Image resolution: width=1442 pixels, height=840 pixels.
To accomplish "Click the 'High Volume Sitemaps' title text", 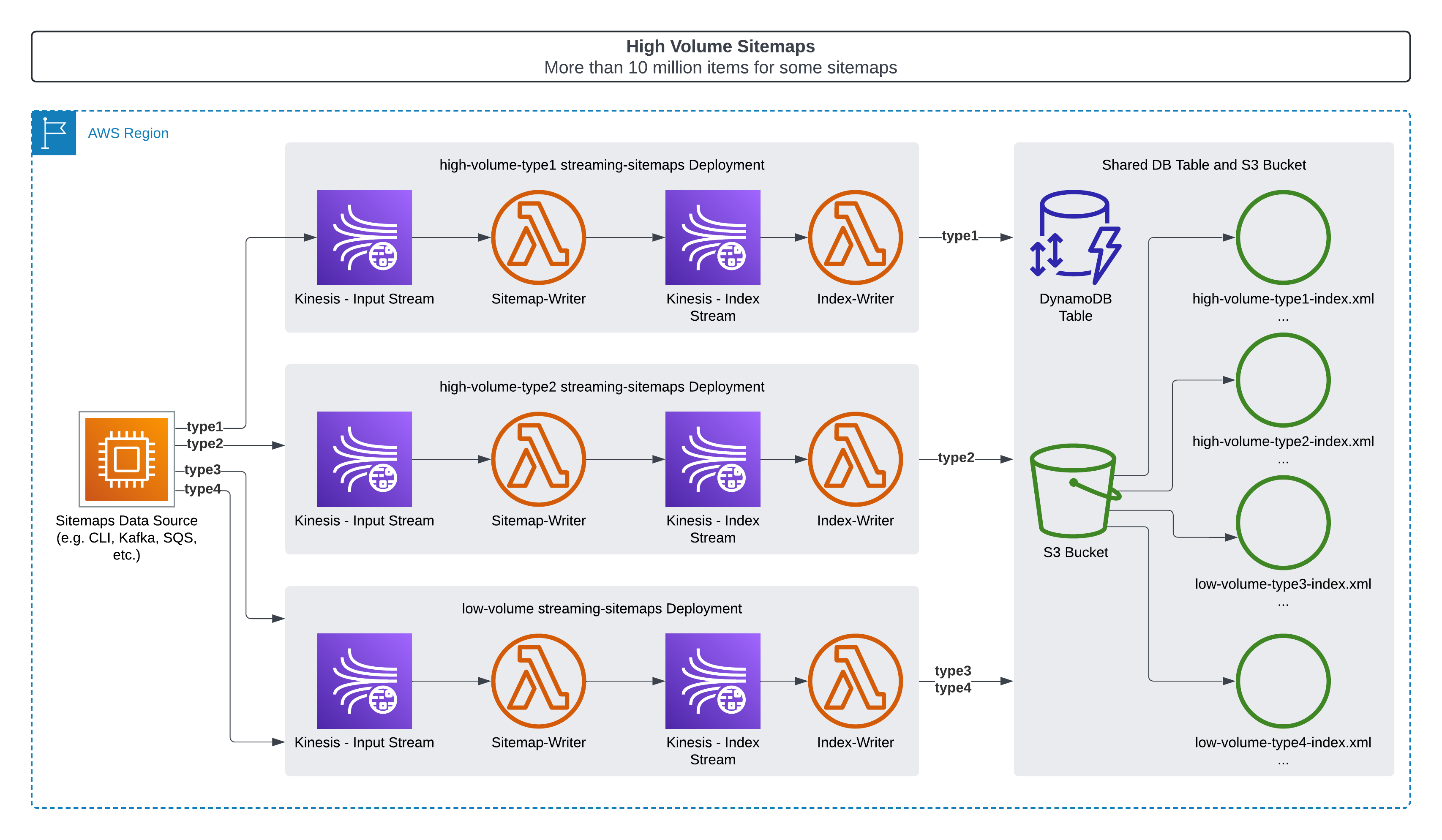I will (x=720, y=46).
